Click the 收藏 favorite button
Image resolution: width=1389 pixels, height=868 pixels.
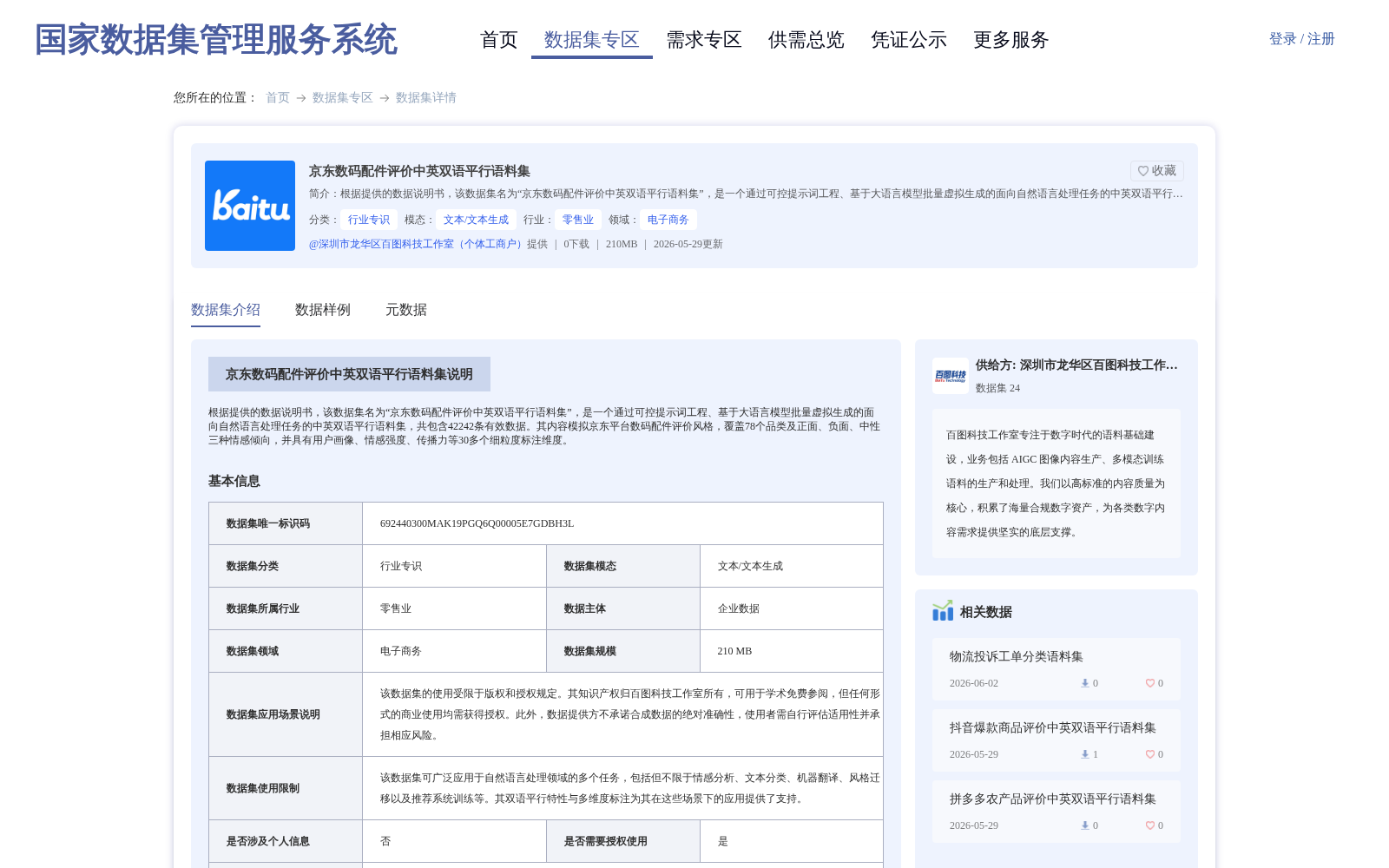pyautogui.click(x=1157, y=171)
